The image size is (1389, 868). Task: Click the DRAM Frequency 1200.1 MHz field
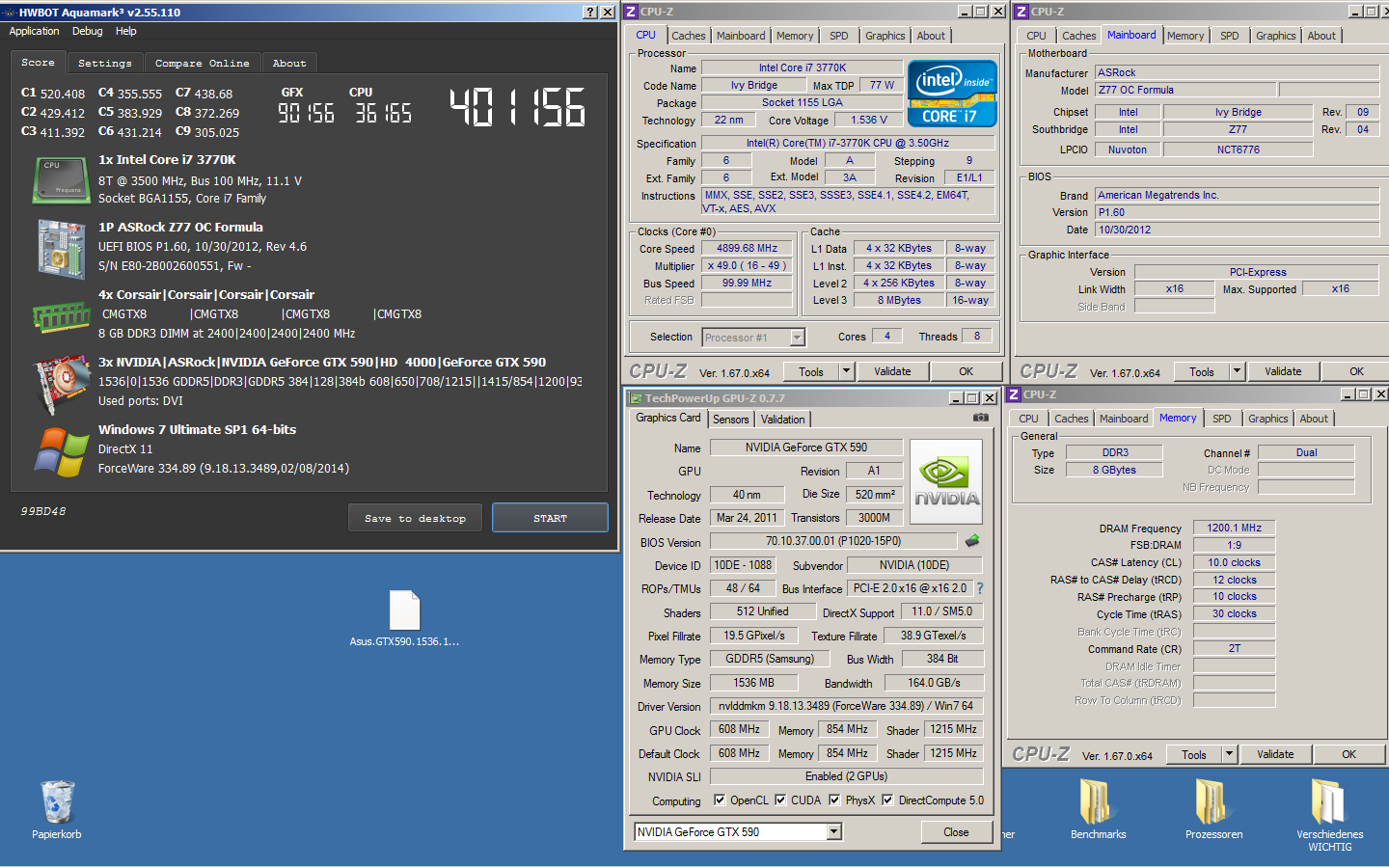pyautogui.click(x=1235, y=528)
